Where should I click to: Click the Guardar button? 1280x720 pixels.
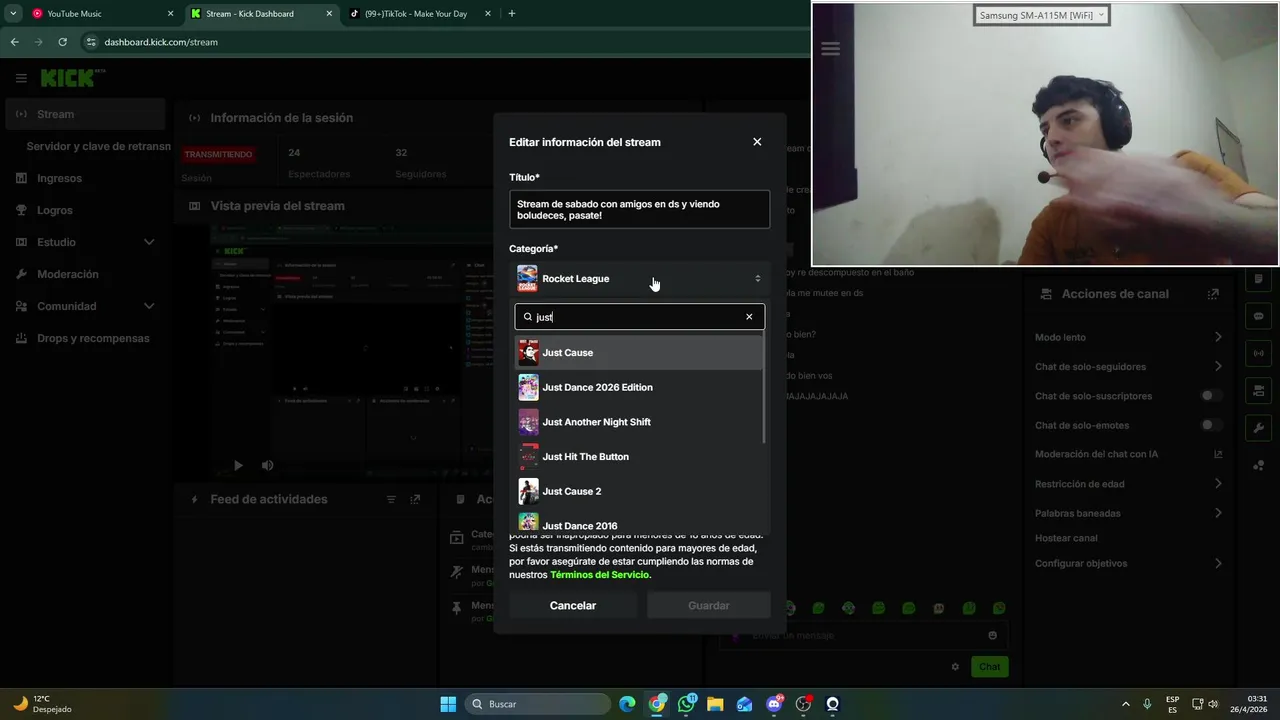coord(709,605)
